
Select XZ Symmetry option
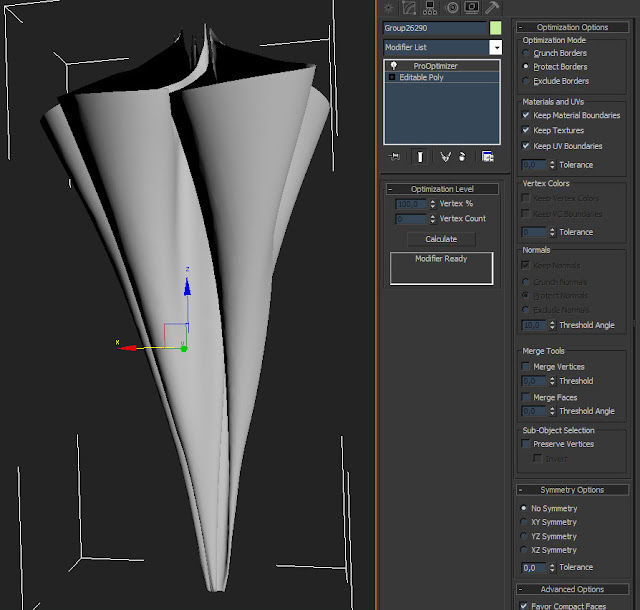(x=524, y=550)
